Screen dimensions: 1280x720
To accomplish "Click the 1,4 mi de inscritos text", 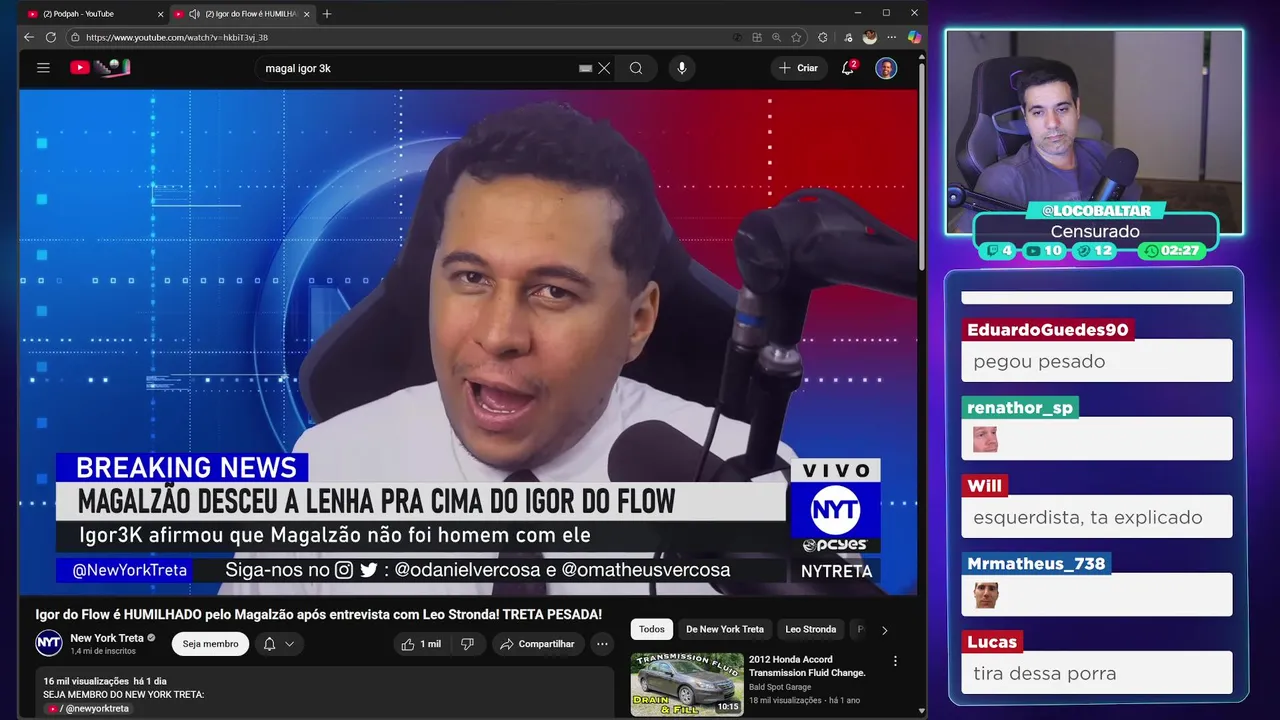I will [x=103, y=651].
